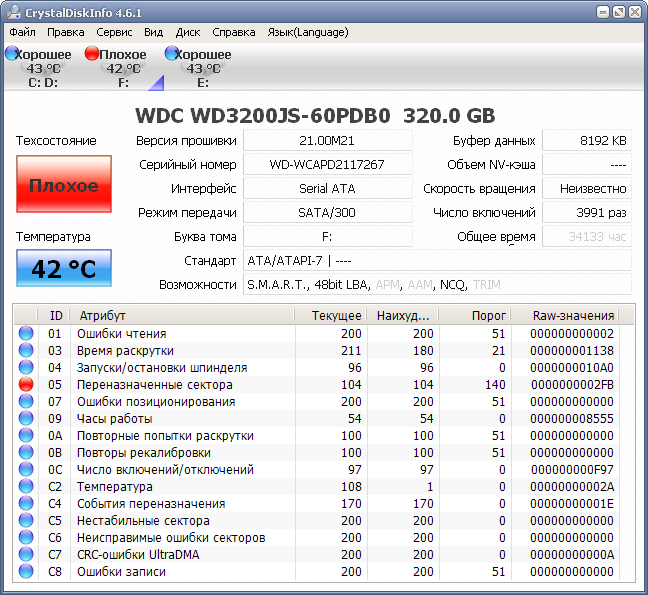The width and height of the screenshot is (648, 595).
Task: Click the blue status orb for disk C: D:
Action: [x=12, y=53]
